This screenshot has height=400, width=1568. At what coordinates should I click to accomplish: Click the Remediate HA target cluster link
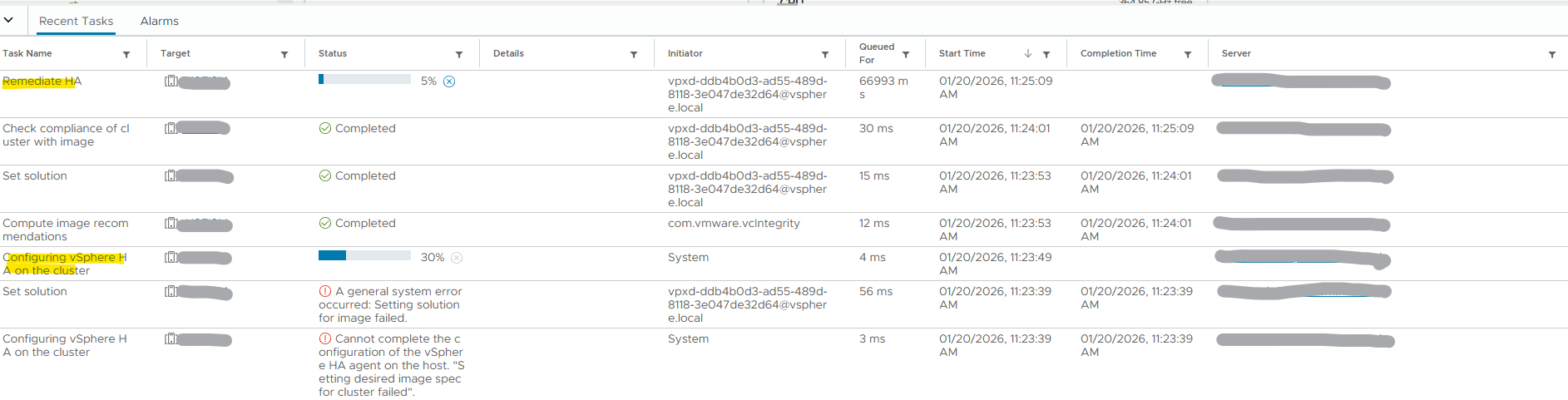(205, 82)
